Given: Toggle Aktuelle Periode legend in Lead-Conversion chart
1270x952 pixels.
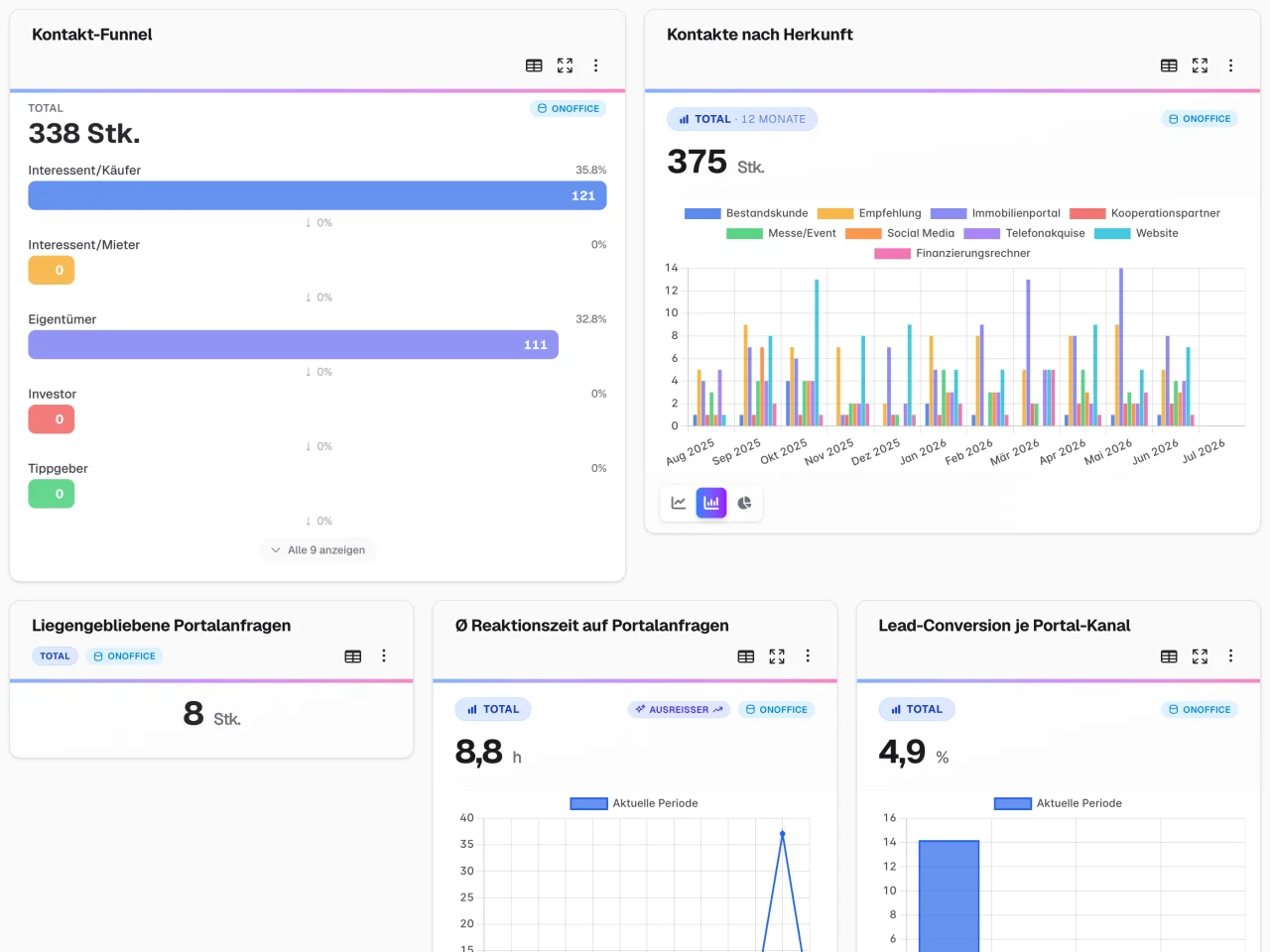Looking at the screenshot, I should (x=1058, y=803).
